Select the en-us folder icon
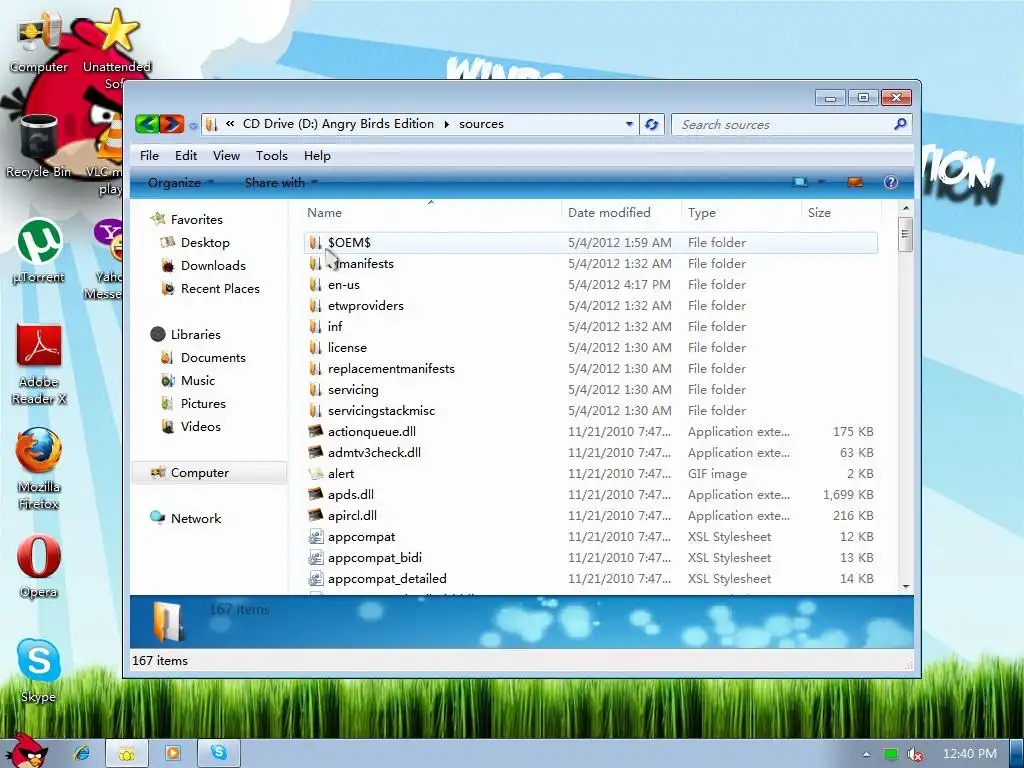 coord(315,285)
